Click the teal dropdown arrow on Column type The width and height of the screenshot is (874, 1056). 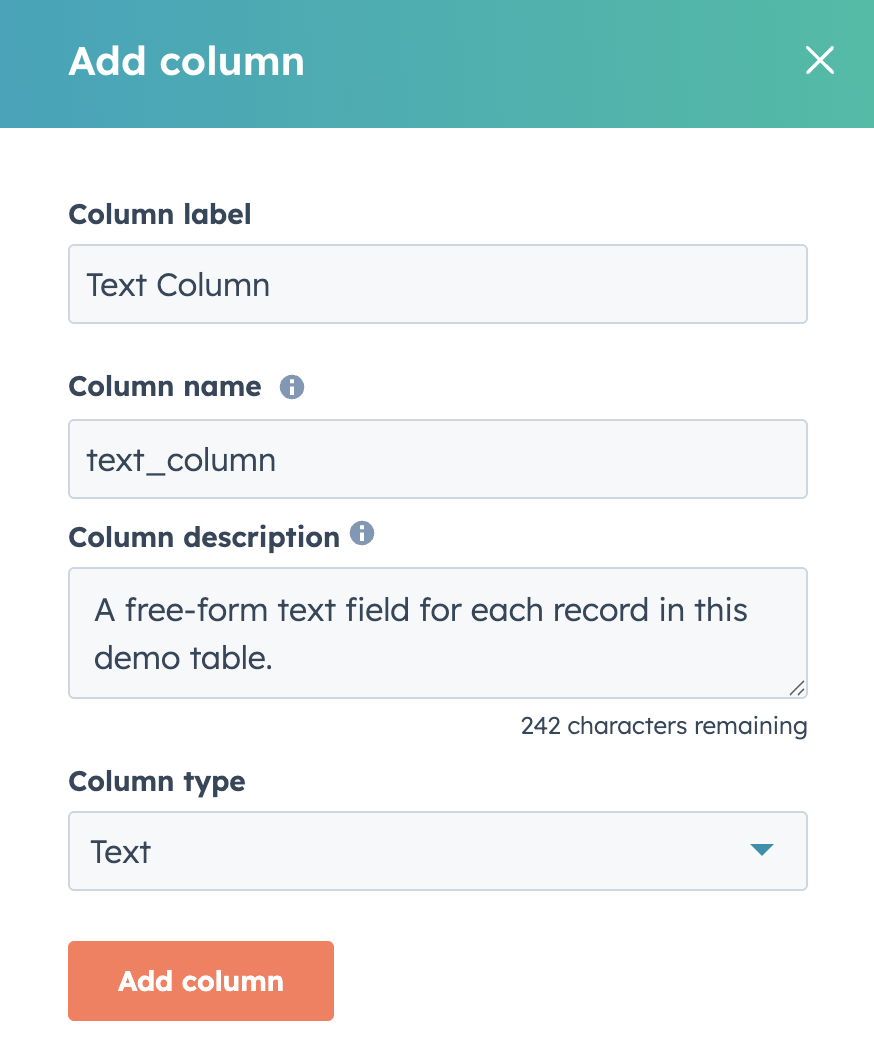(762, 851)
